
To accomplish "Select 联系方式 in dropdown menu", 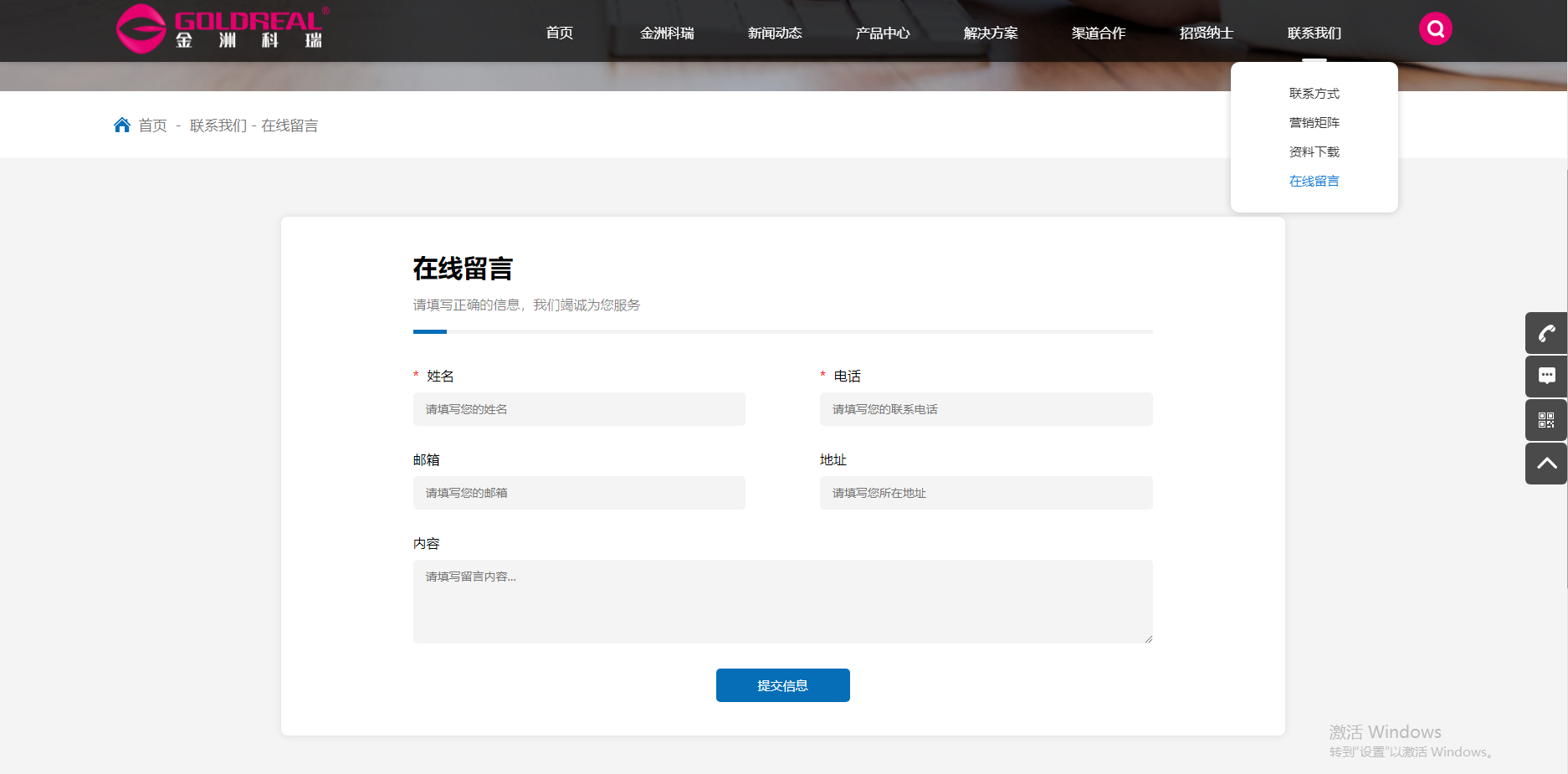I will click(1314, 93).
